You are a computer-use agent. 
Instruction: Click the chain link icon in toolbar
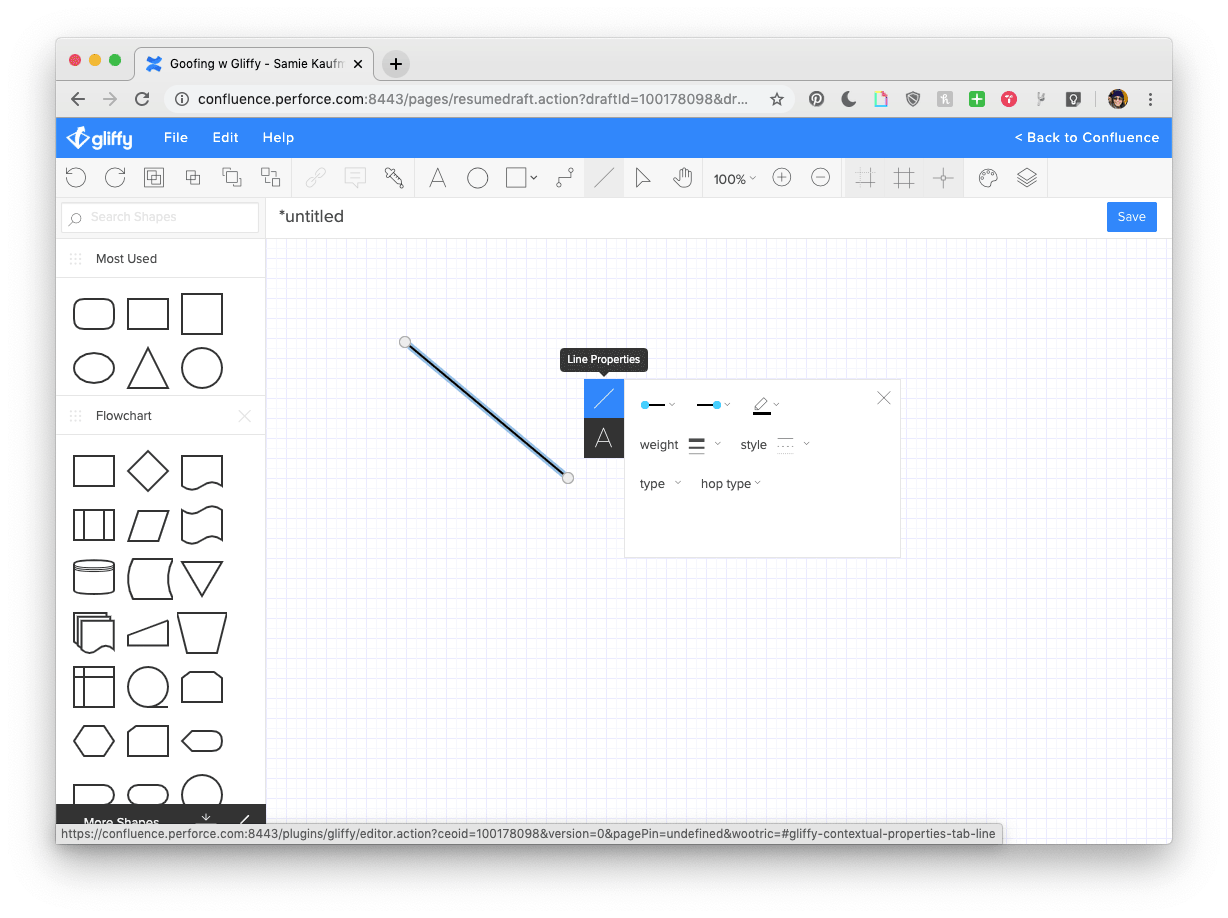316,178
